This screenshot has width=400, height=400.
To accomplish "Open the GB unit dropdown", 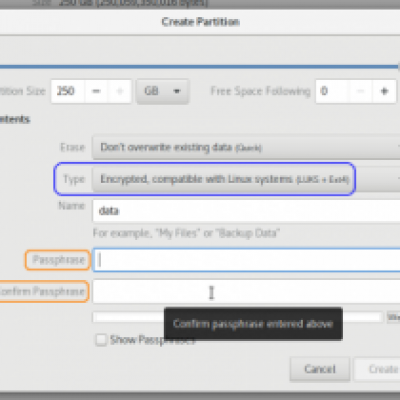I will 162,91.
